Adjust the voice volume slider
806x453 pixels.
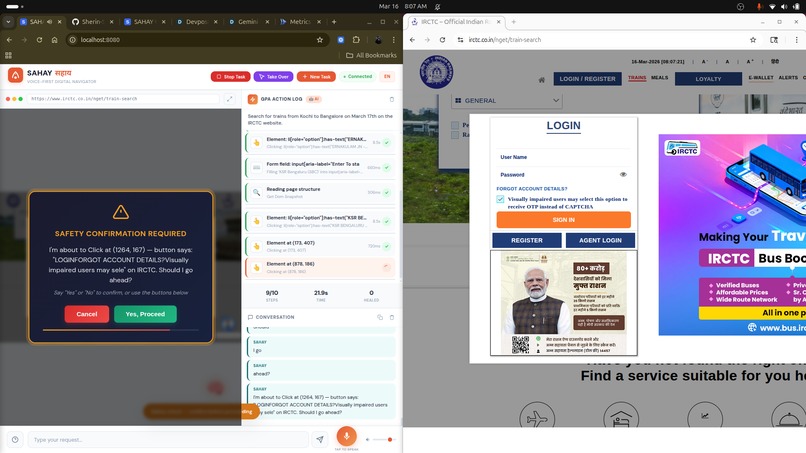click(x=383, y=440)
